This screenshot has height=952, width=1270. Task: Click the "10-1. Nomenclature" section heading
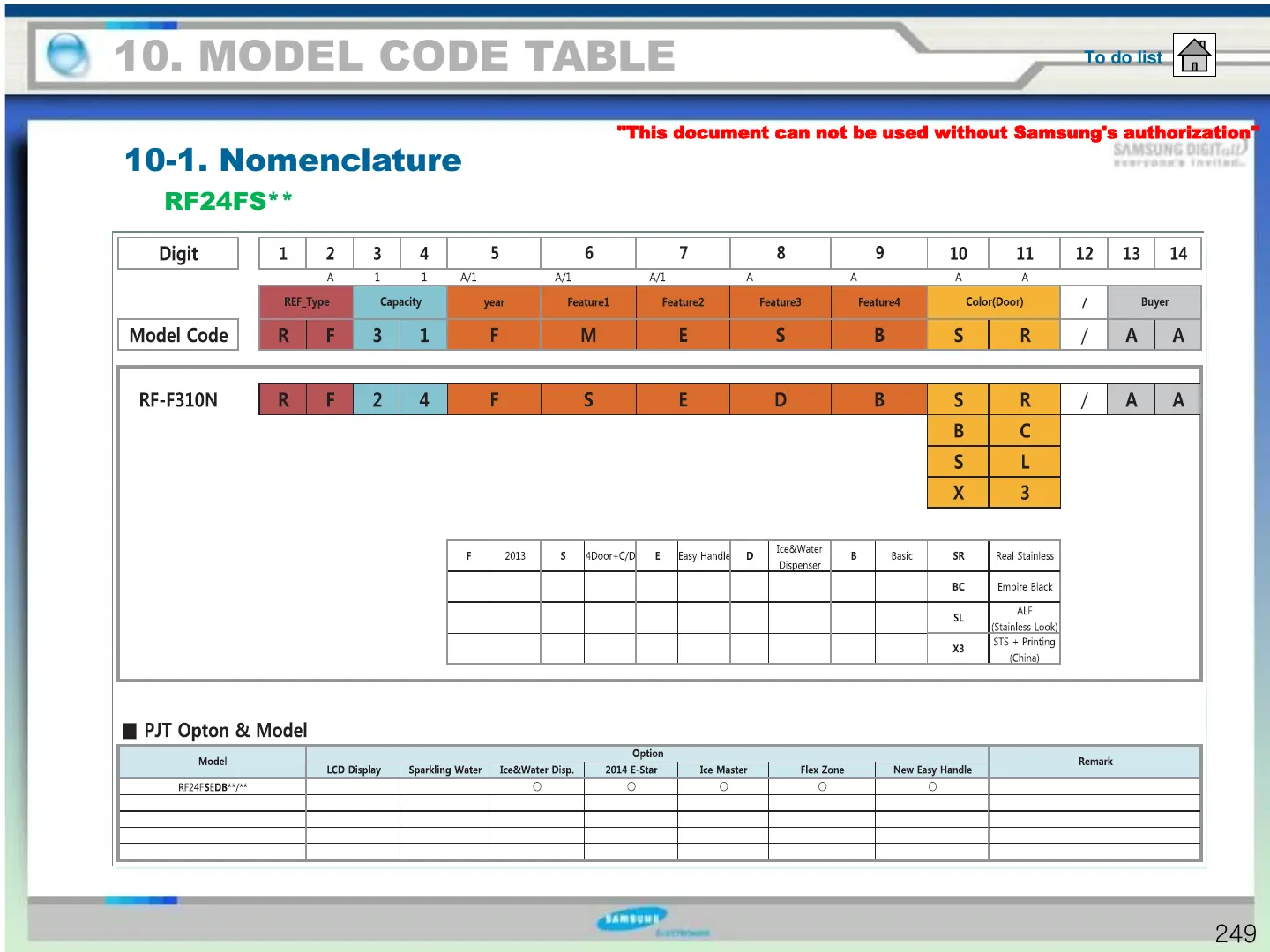pyautogui.click(x=293, y=160)
